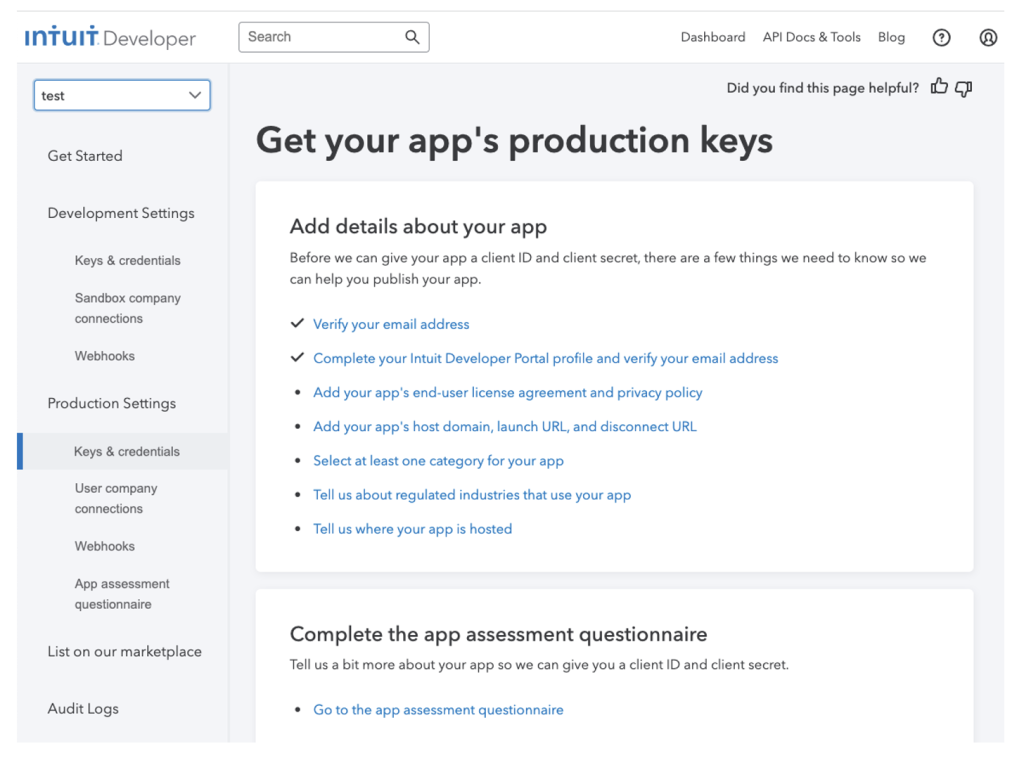Click 'Did you find this page helpful?' text
1024x758 pixels.
pyautogui.click(x=823, y=88)
